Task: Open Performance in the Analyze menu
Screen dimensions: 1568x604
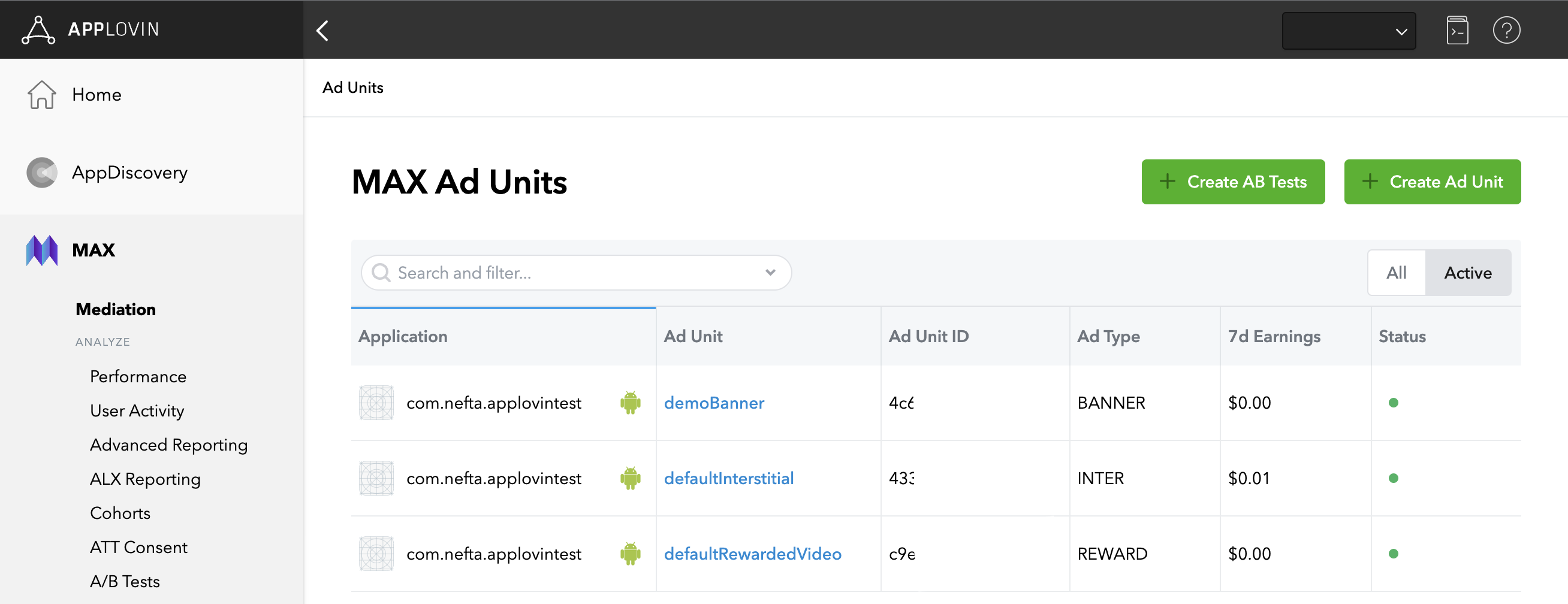Action: [x=138, y=376]
